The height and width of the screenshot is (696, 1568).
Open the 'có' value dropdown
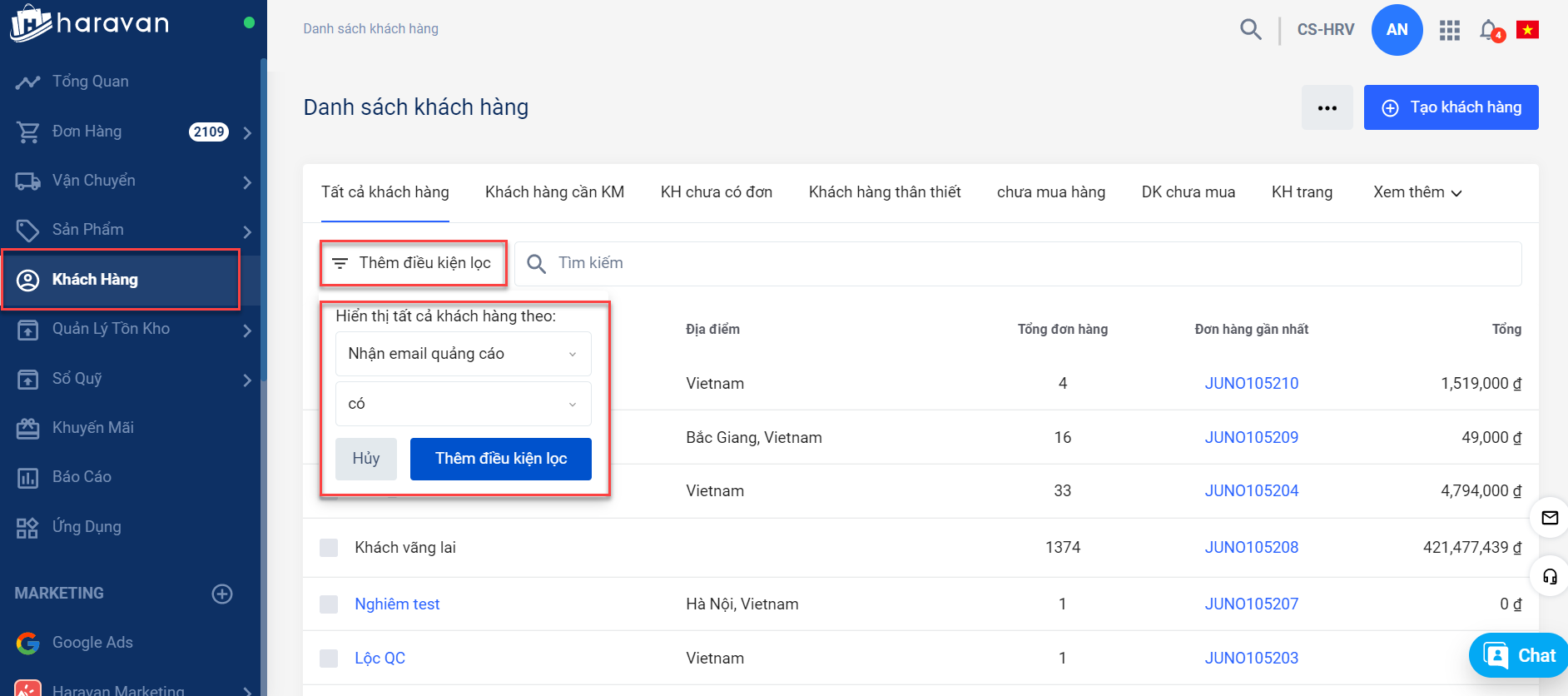pos(463,404)
